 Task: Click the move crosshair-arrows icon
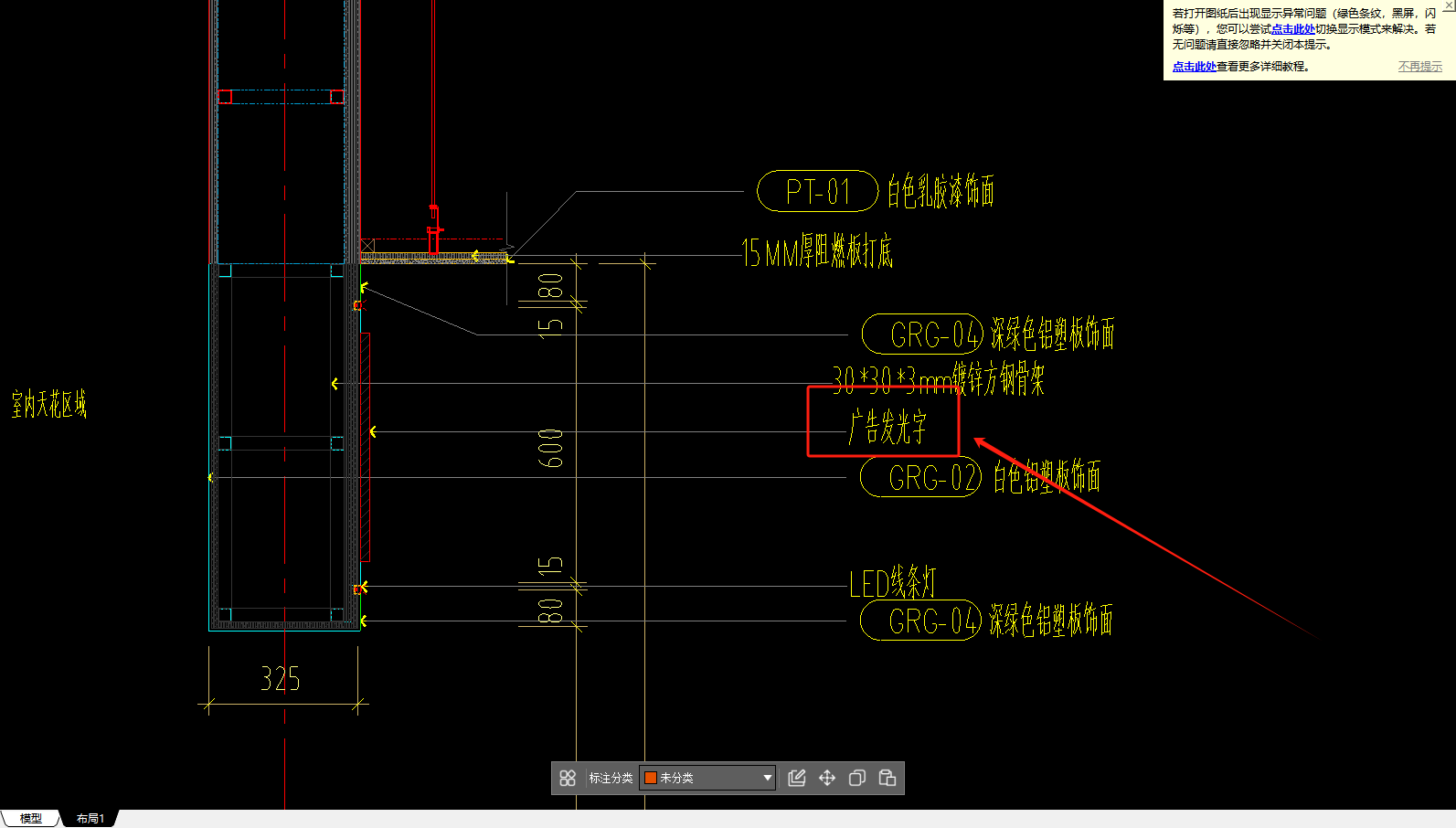pyautogui.click(x=827, y=778)
